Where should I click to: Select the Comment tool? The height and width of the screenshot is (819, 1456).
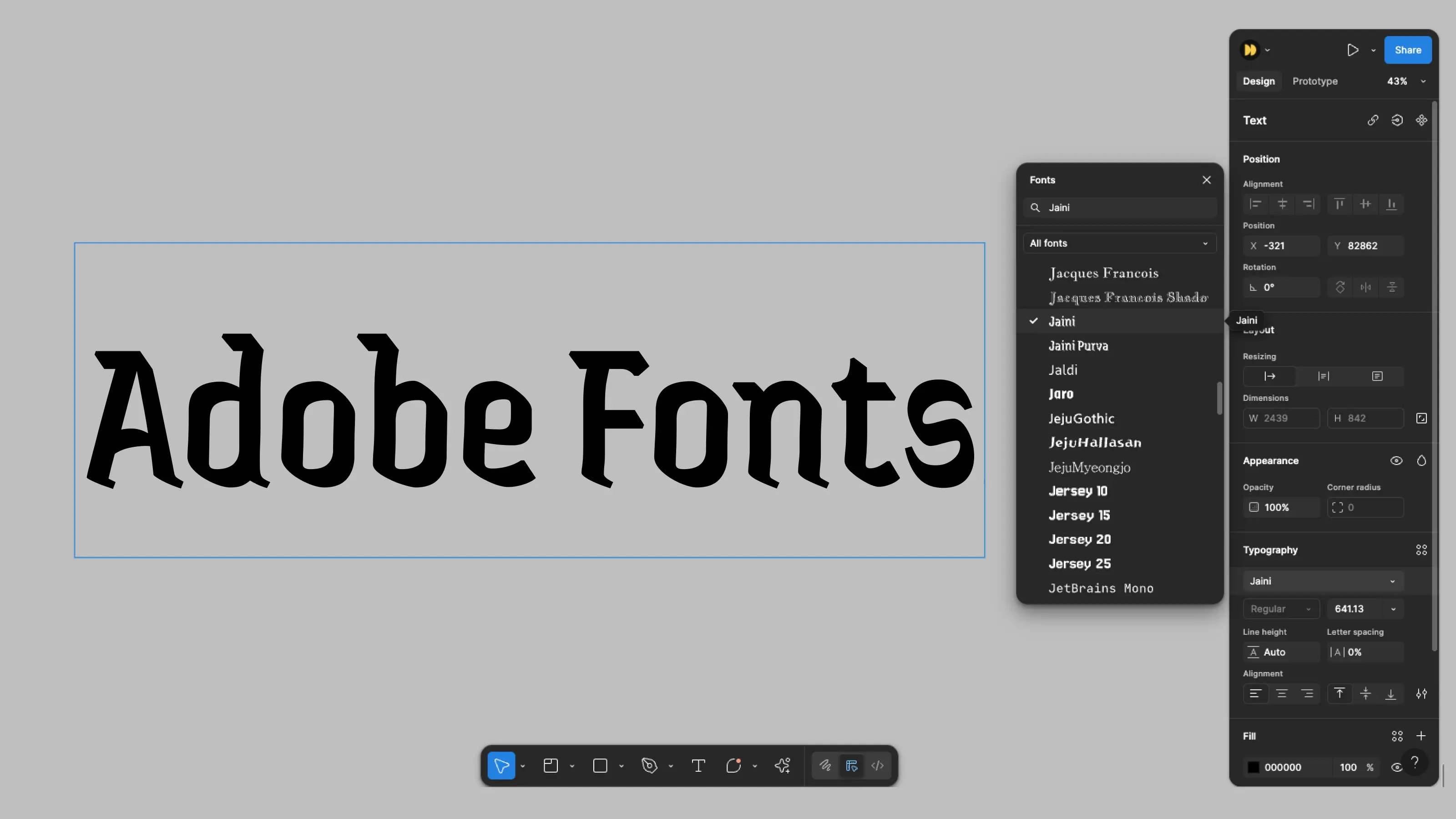(x=733, y=766)
